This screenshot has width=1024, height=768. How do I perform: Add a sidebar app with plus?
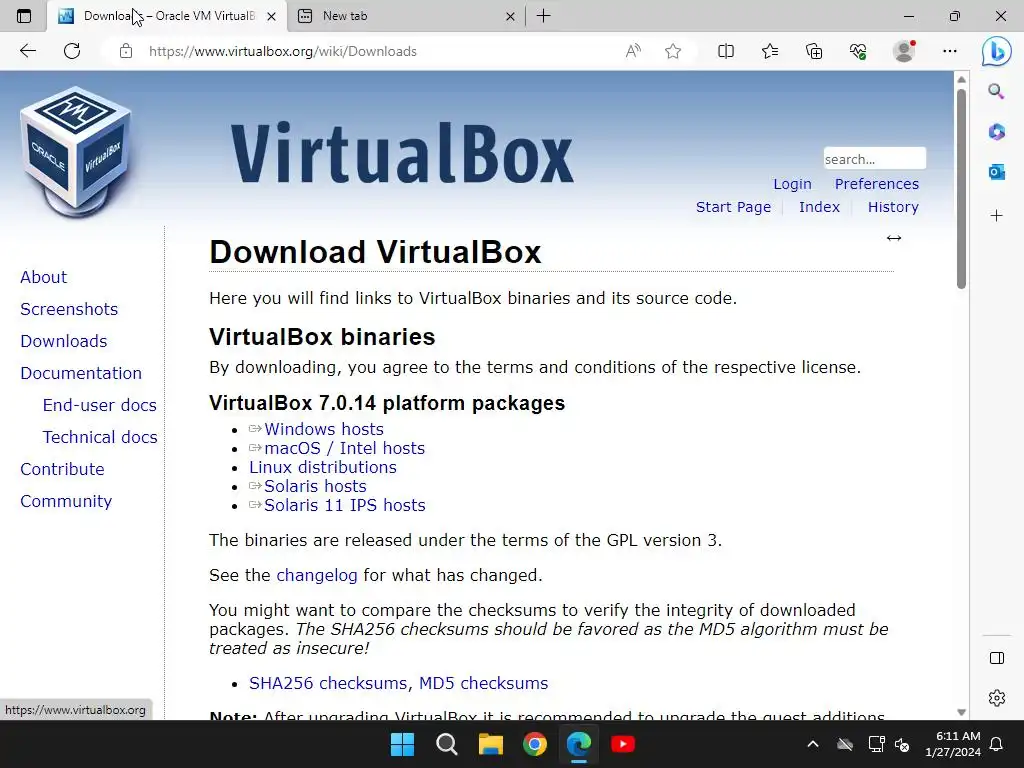coord(996,216)
